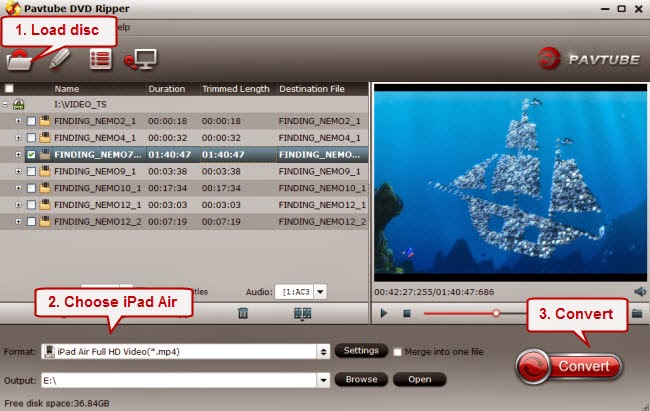Expand the FINDING_NEMO9_1 row
Screen dimensions: 650x411
tap(18, 171)
